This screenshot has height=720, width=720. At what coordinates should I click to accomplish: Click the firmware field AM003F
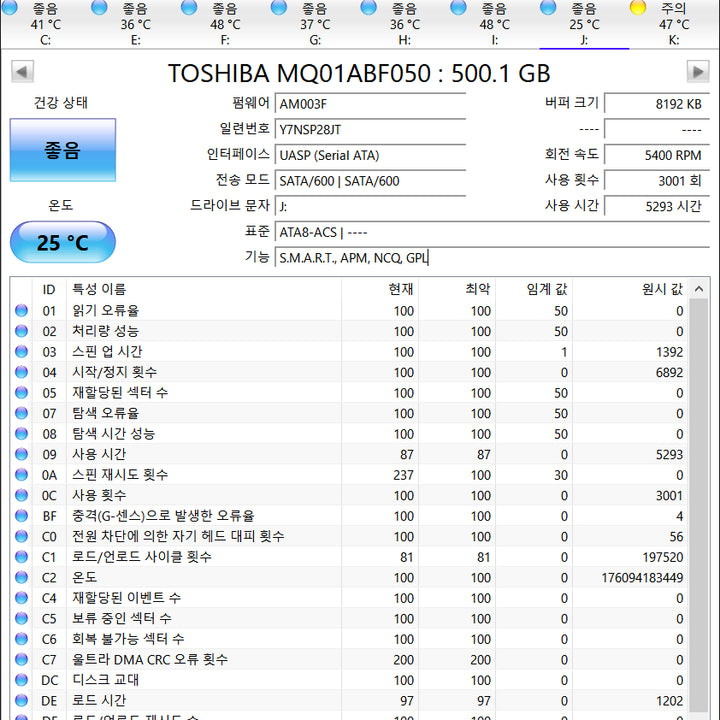pos(370,103)
